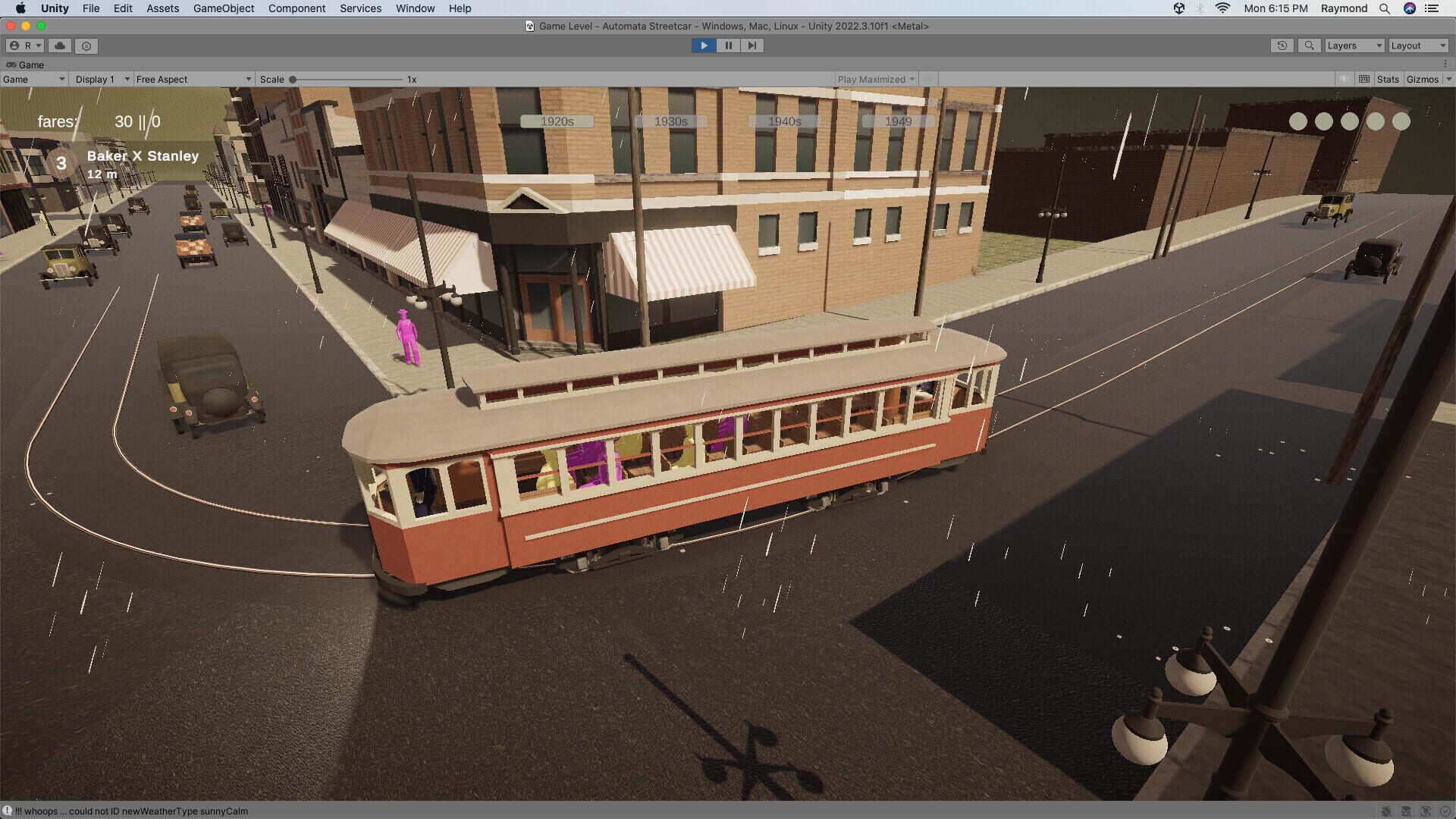Click the step frame playback icon
The image size is (1456, 819).
click(752, 45)
